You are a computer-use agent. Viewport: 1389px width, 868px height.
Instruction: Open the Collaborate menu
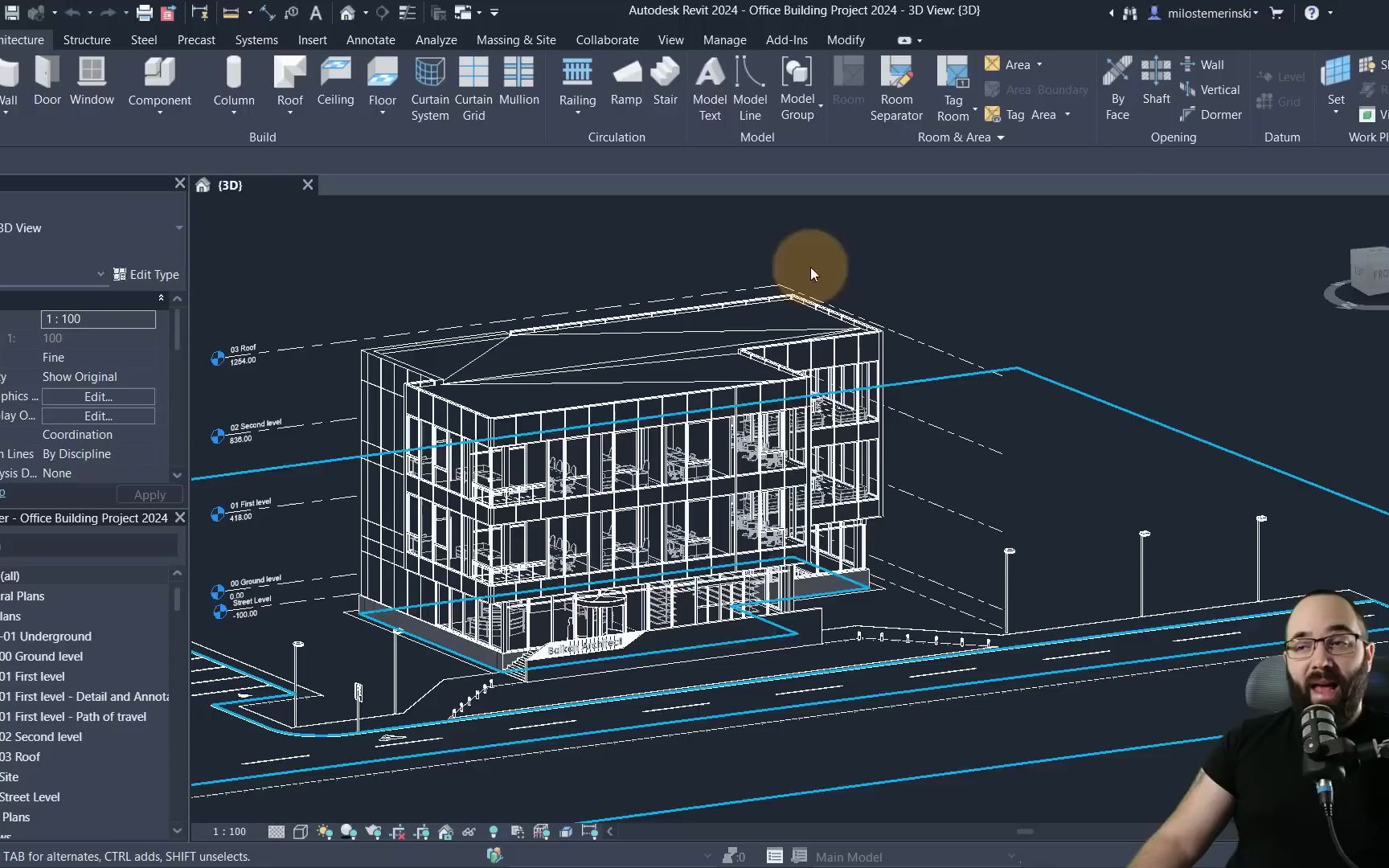point(607,39)
